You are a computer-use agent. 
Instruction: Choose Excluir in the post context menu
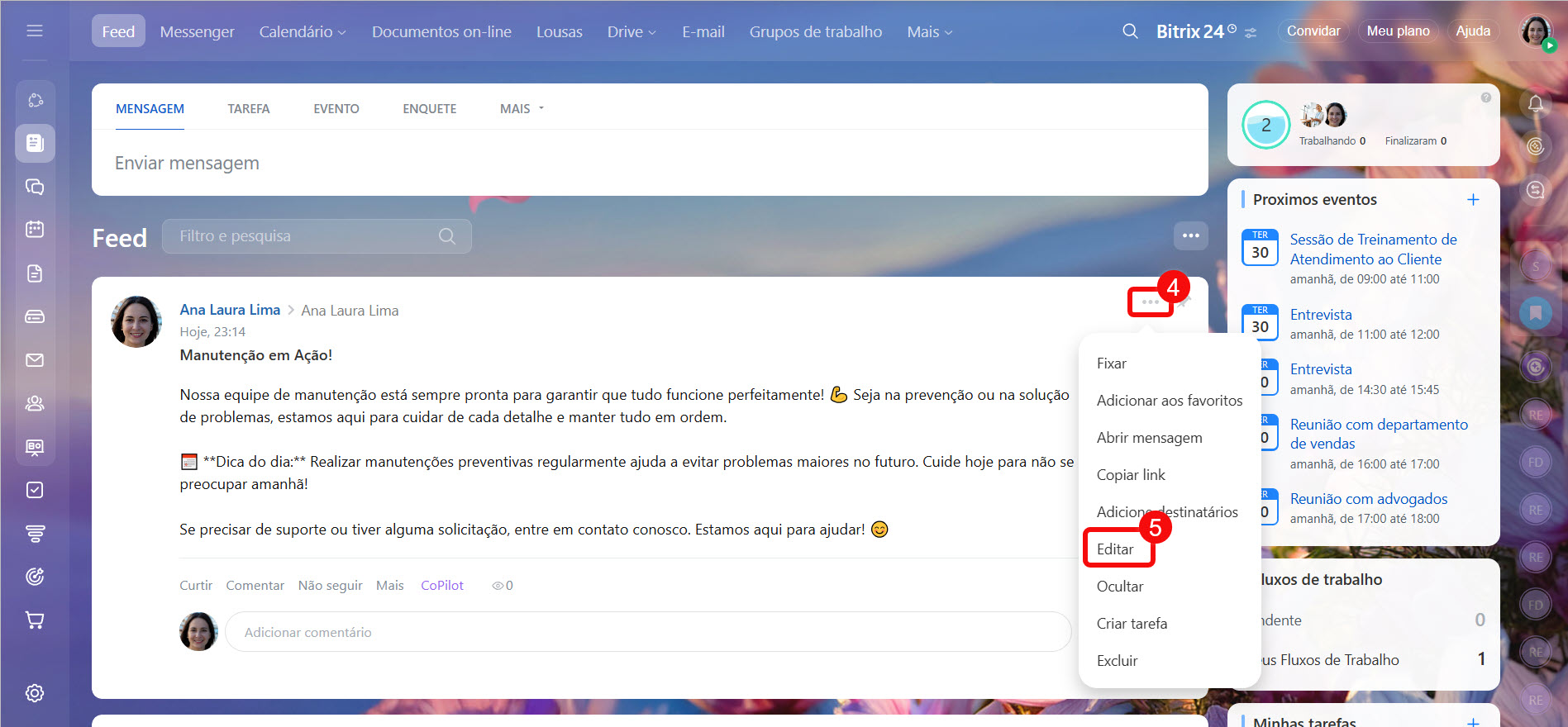click(x=1117, y=661)
